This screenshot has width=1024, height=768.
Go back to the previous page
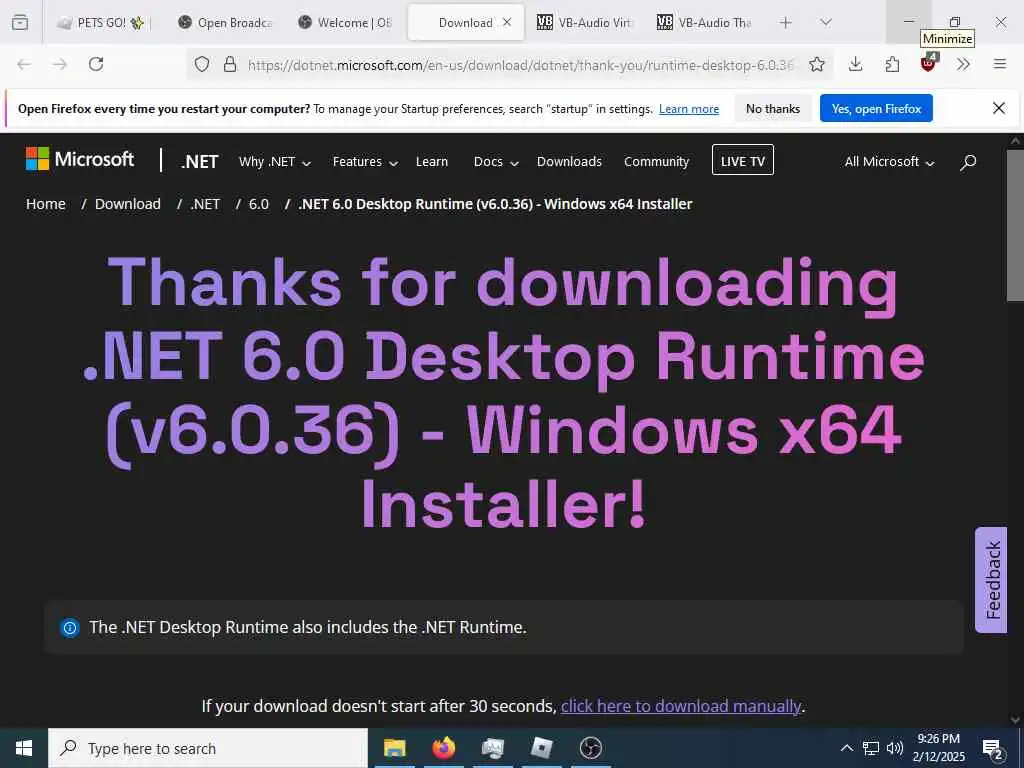click(x=24, y=64)
